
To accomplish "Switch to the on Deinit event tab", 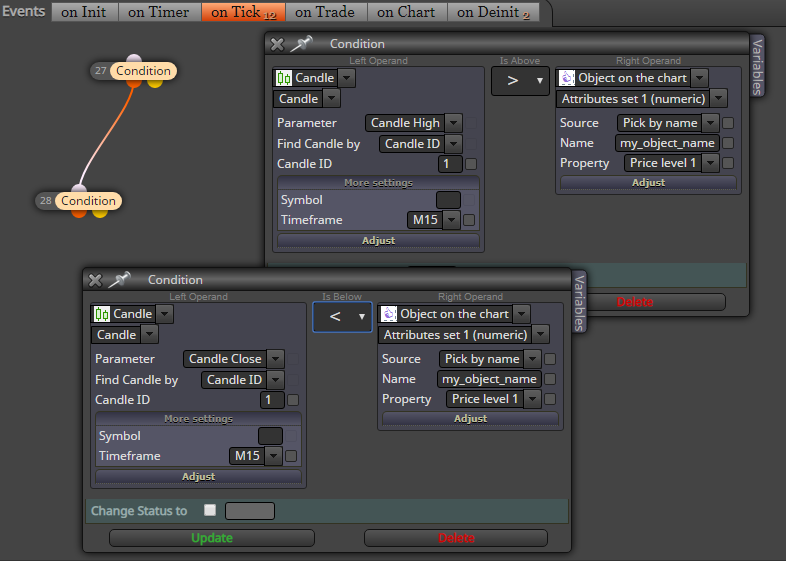I will coord(493,12).
